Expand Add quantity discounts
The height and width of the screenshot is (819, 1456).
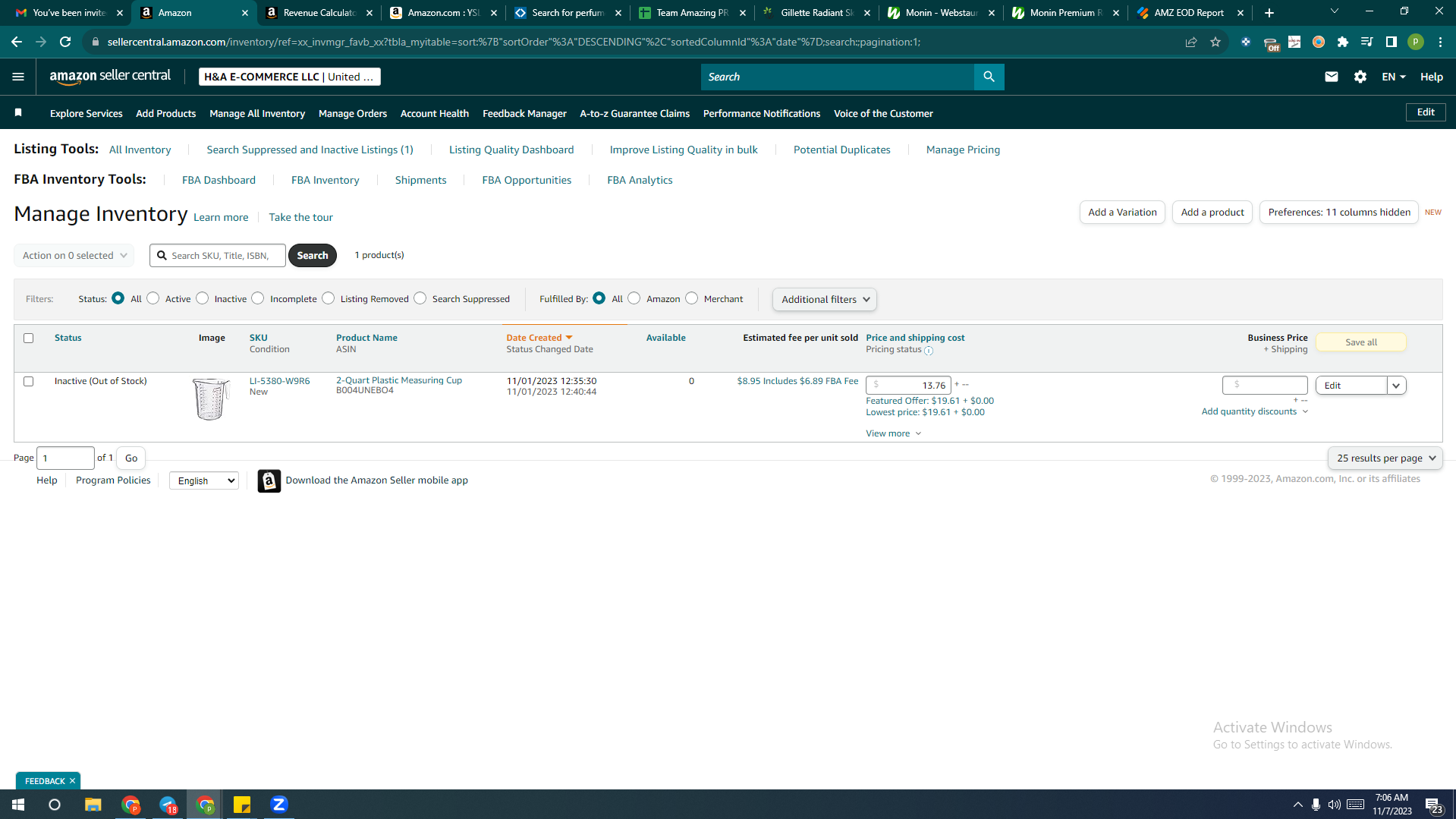pos(1255,412)
